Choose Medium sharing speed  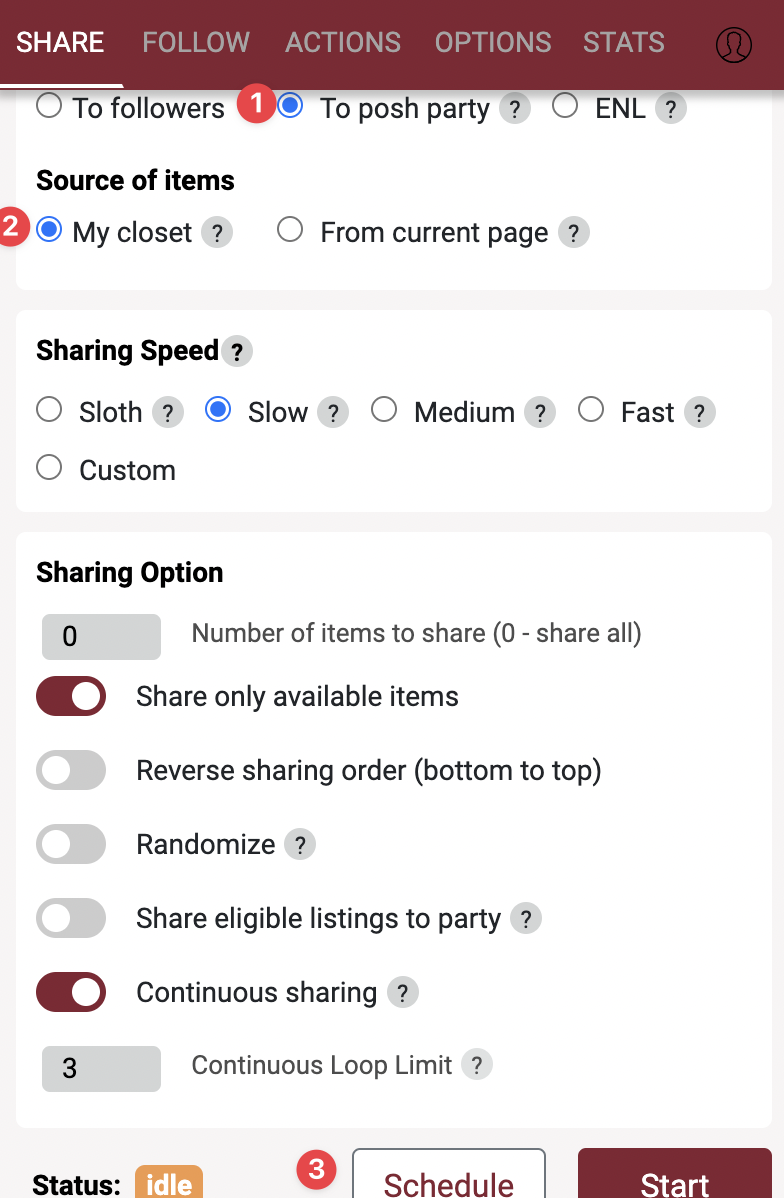384,411
